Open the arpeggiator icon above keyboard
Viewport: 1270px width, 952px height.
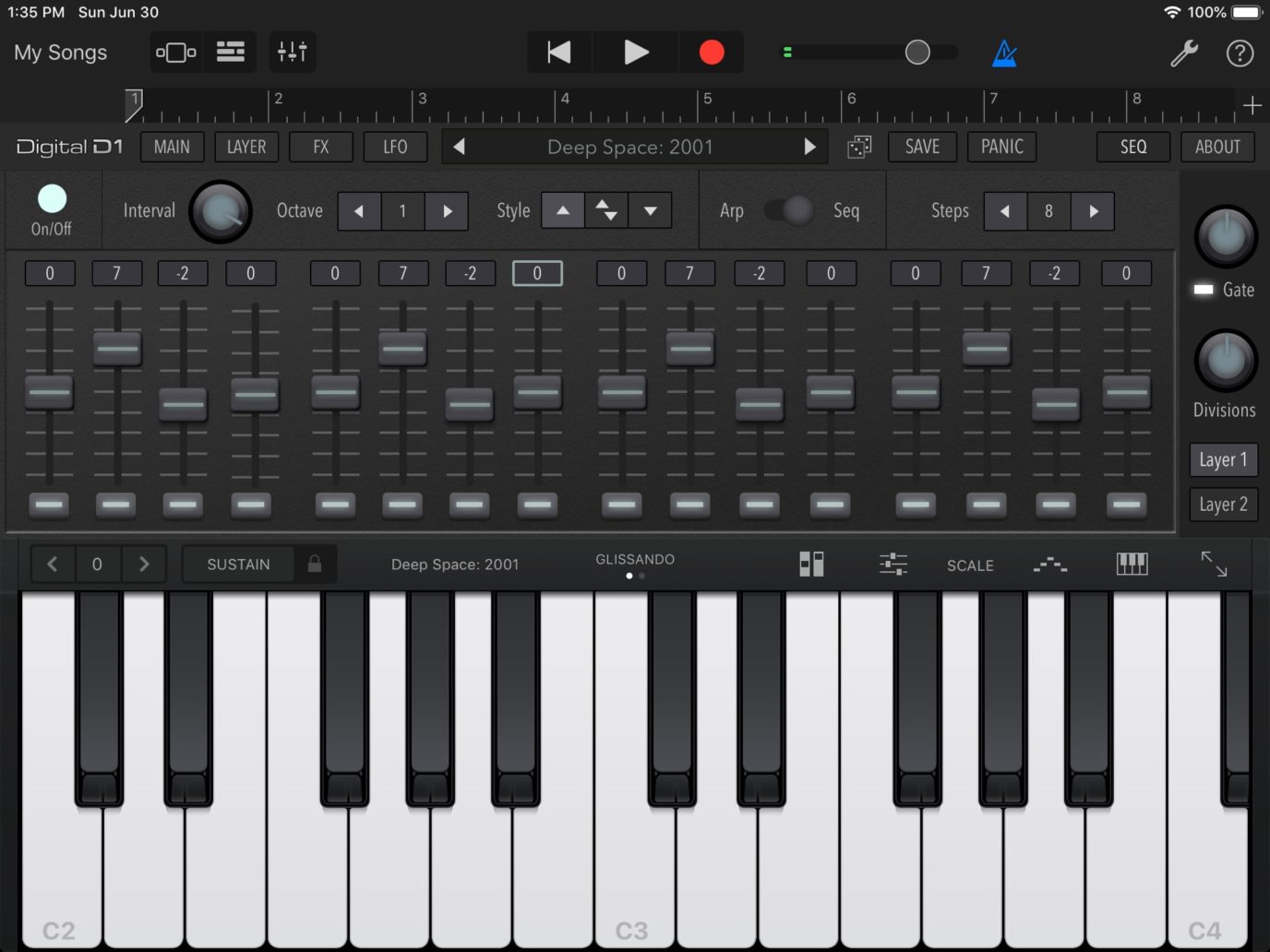[1050, 565]
